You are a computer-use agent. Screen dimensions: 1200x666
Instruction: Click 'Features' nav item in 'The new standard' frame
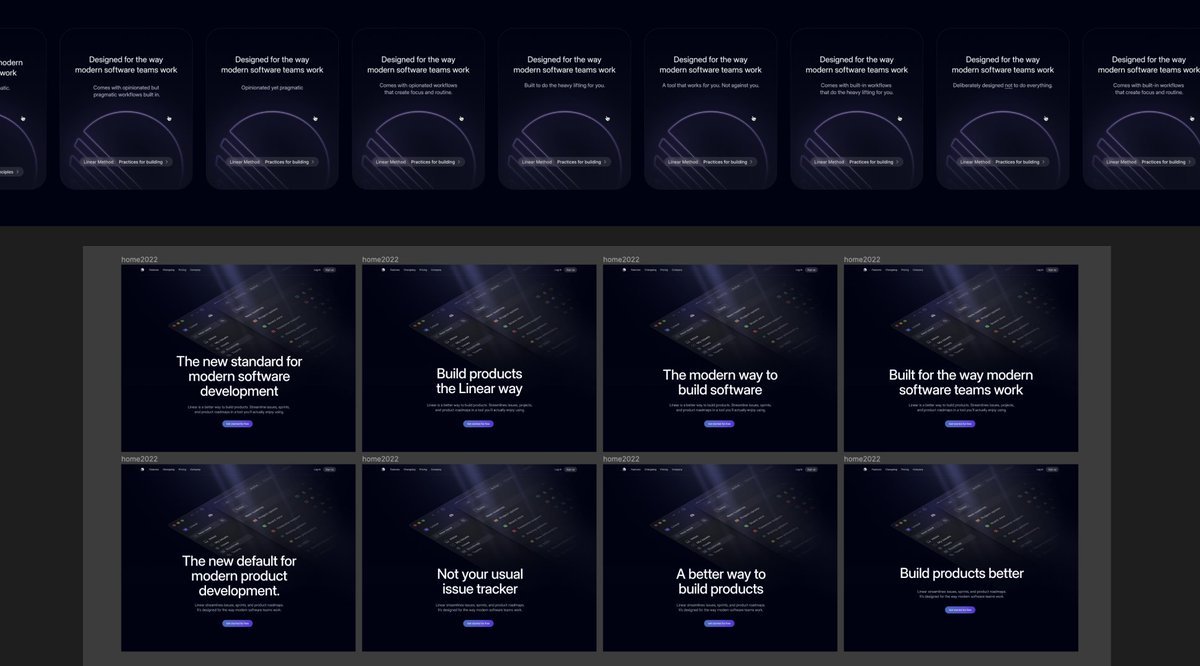click(154, 270)
